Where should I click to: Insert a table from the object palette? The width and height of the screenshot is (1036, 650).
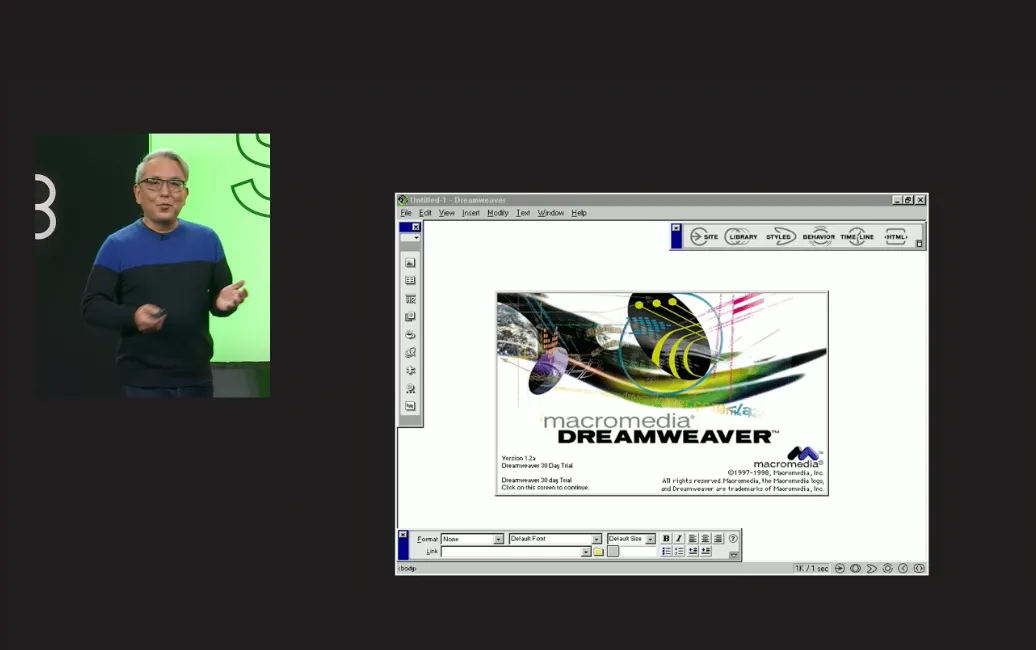410,280
